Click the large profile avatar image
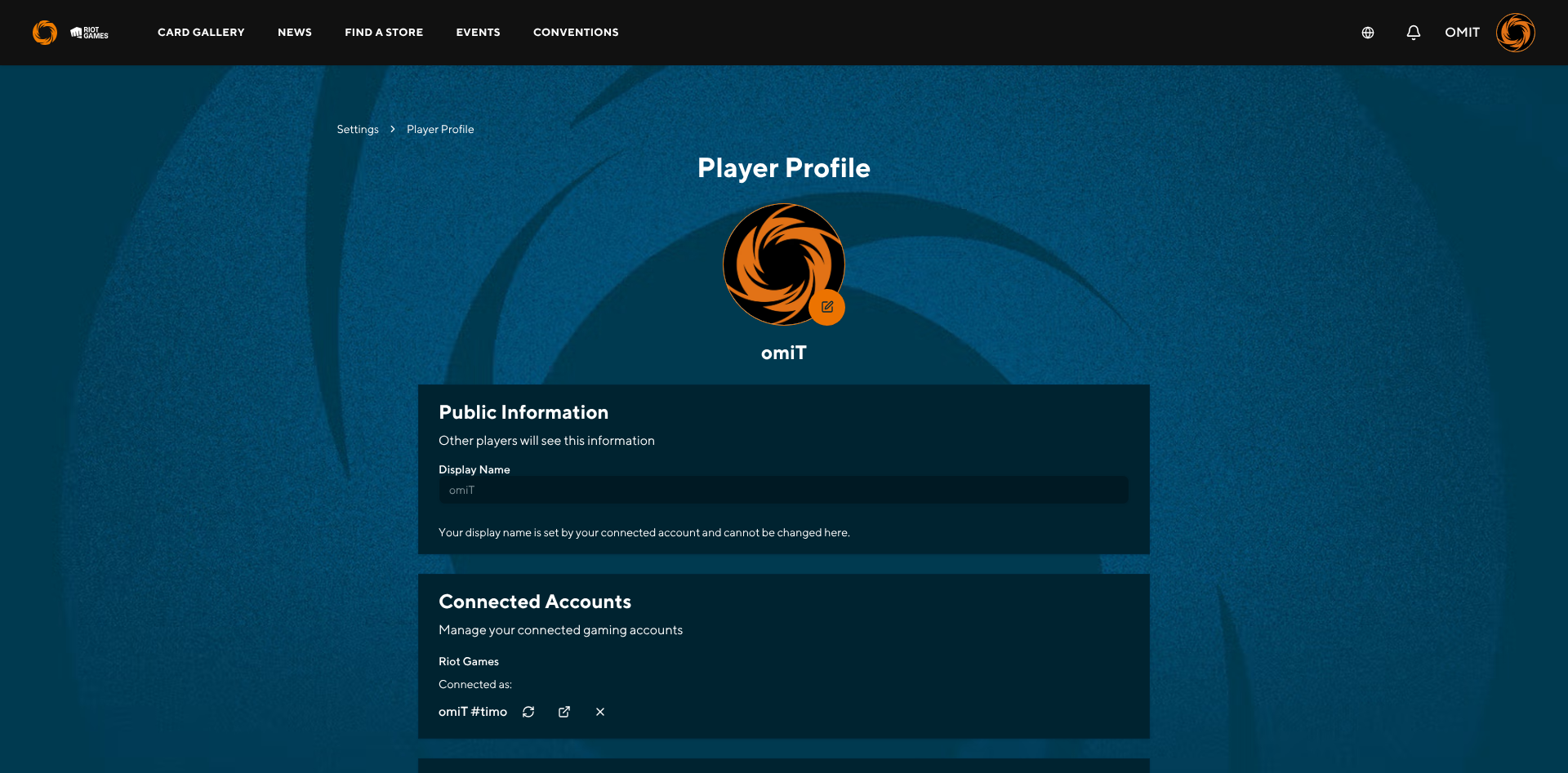1568x773 pixels. pos(784,264)
